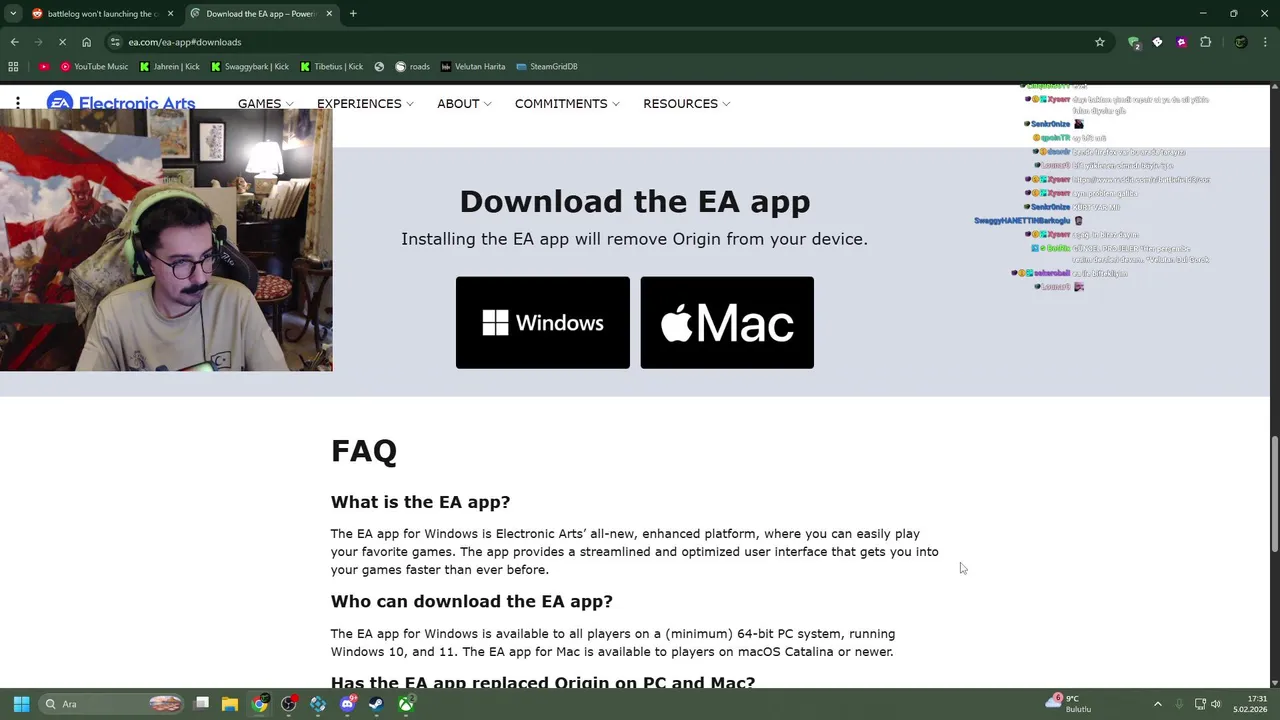Expand the EXPERIENCES navigation menu

coord(365,104)
